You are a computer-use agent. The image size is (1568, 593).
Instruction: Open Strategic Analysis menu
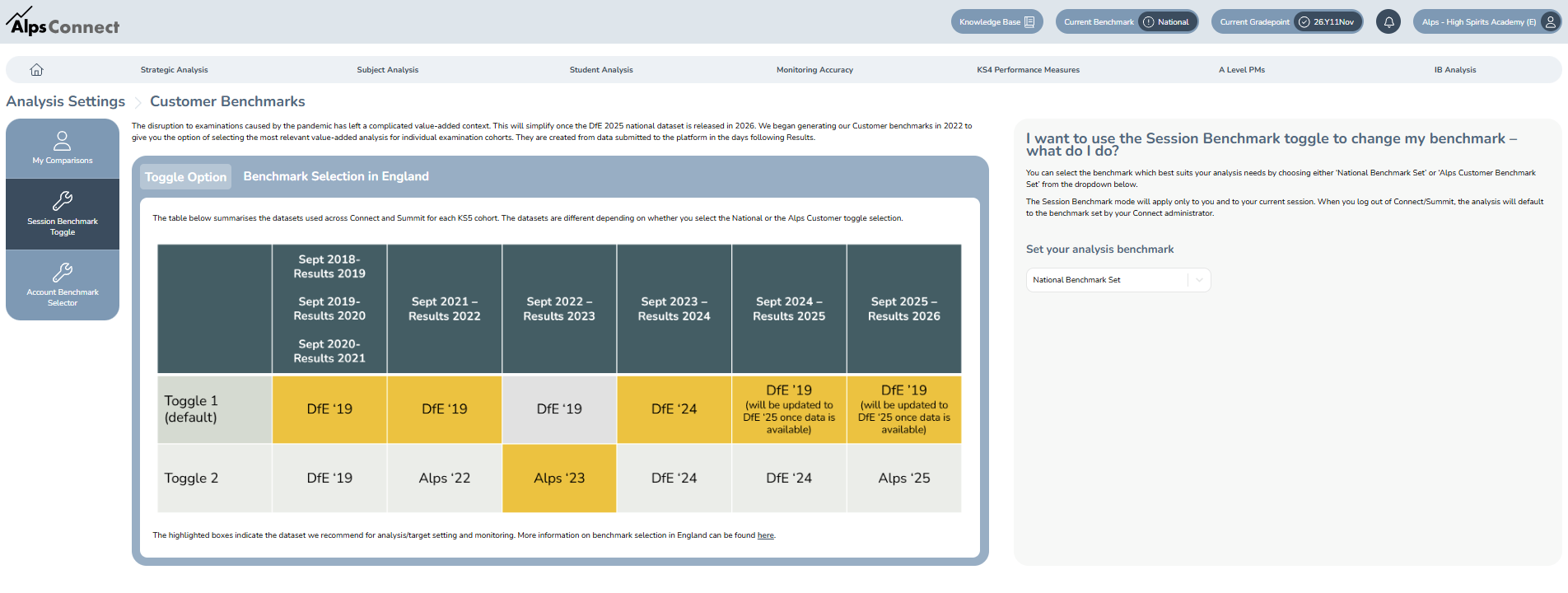pyautogui.click(x=175, y=70)
